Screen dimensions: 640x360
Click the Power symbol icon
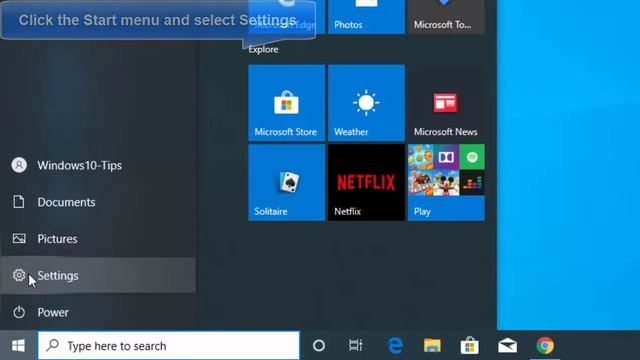tap(19, 312)
